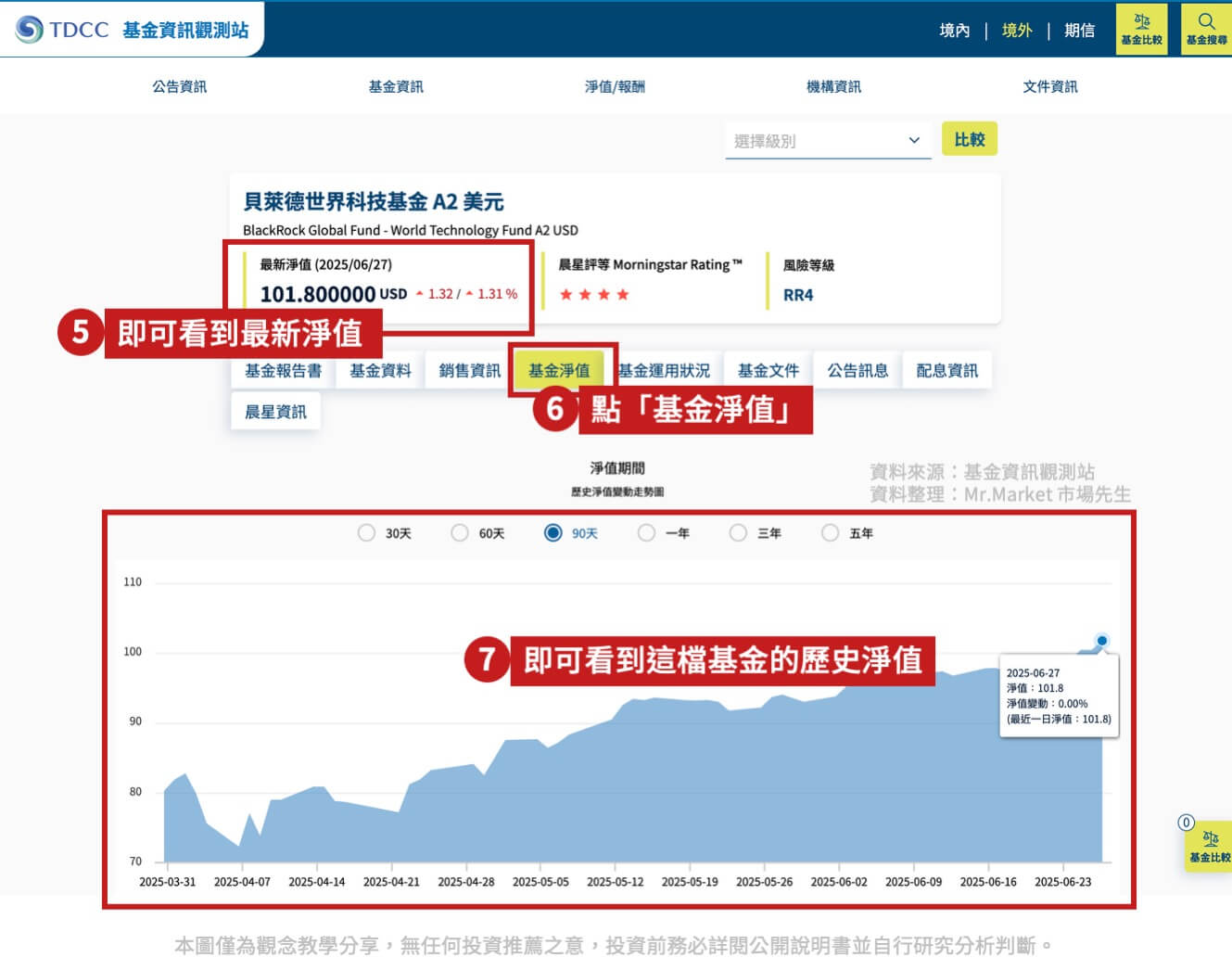Click 2025-05-12 x-axis date label
The image size is (1232, 970).
coord(616,882)
